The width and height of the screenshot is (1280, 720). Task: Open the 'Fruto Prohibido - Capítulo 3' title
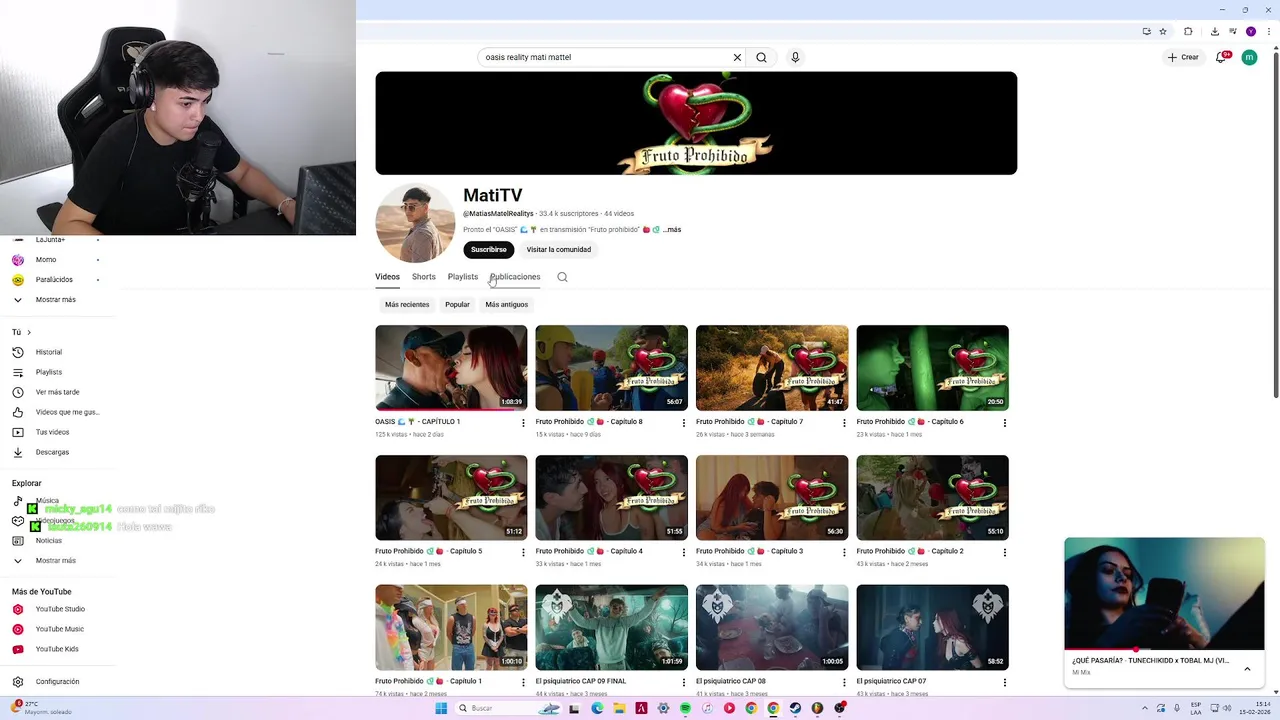(749, 551)
